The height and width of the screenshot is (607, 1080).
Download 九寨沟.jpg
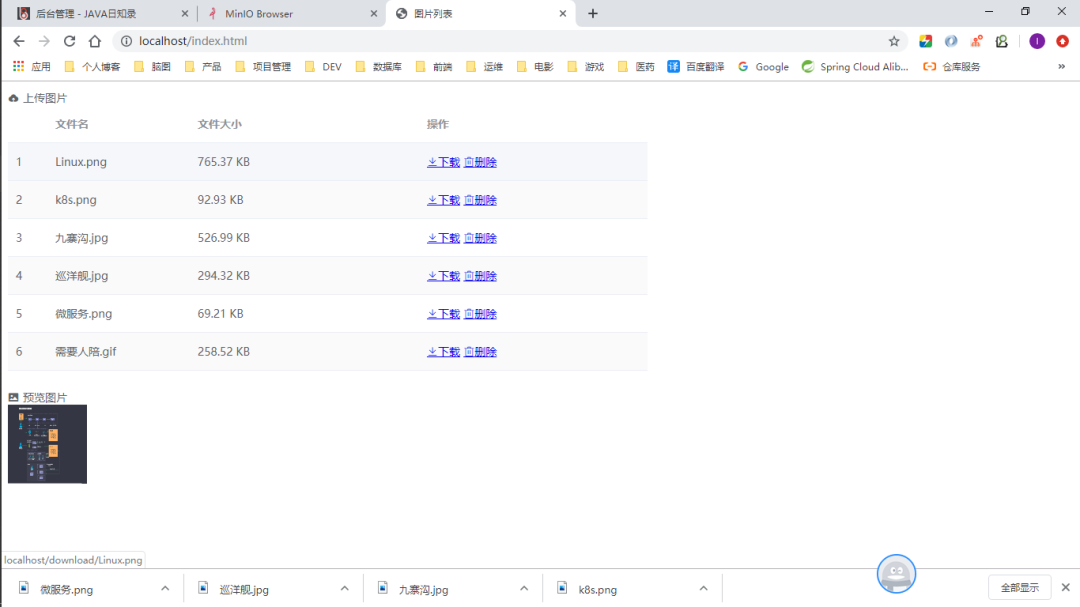pyautogui.click(x=444, y=238)
